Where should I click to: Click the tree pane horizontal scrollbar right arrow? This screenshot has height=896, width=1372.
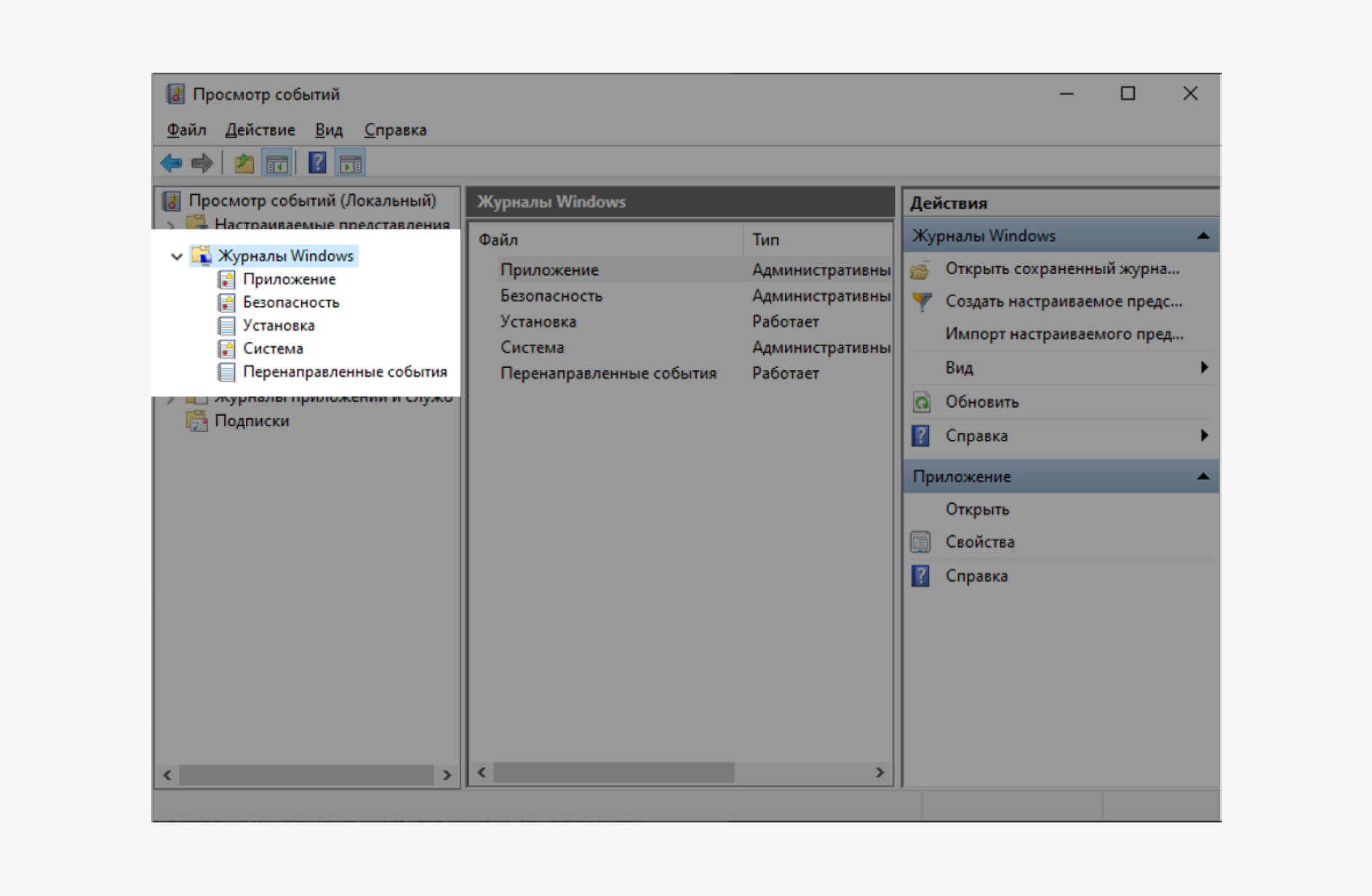[447, 775]
